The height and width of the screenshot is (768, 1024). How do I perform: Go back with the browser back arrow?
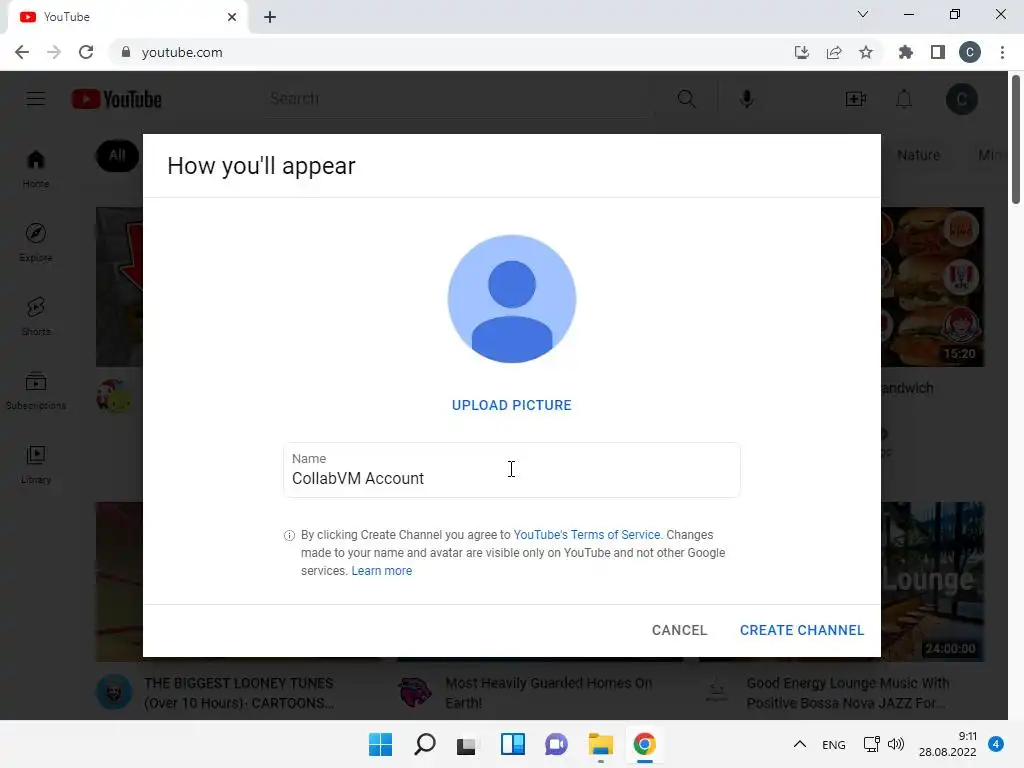coord(22,52)
